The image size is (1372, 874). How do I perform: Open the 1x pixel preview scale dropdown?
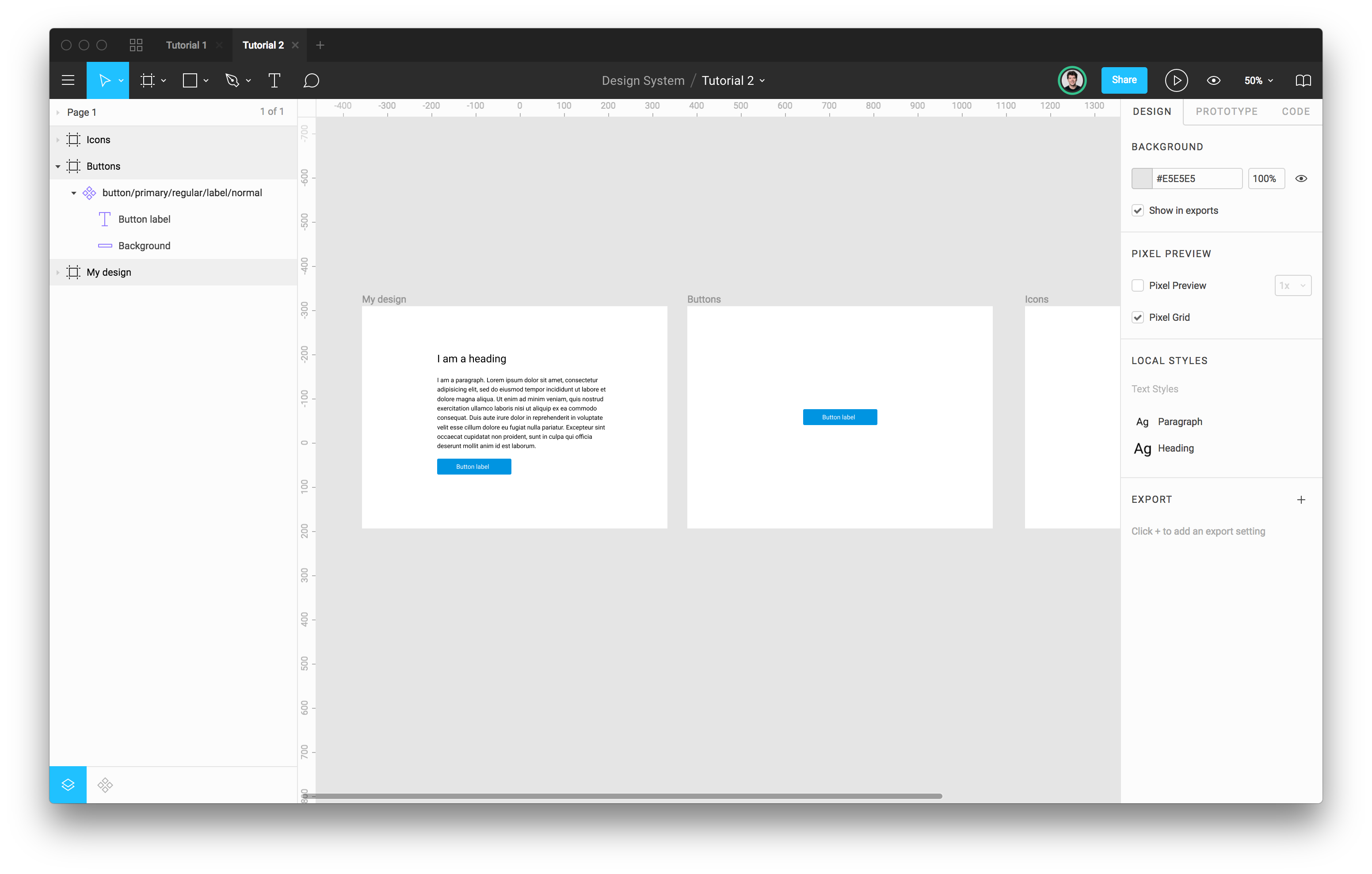tap(1292, 285)
